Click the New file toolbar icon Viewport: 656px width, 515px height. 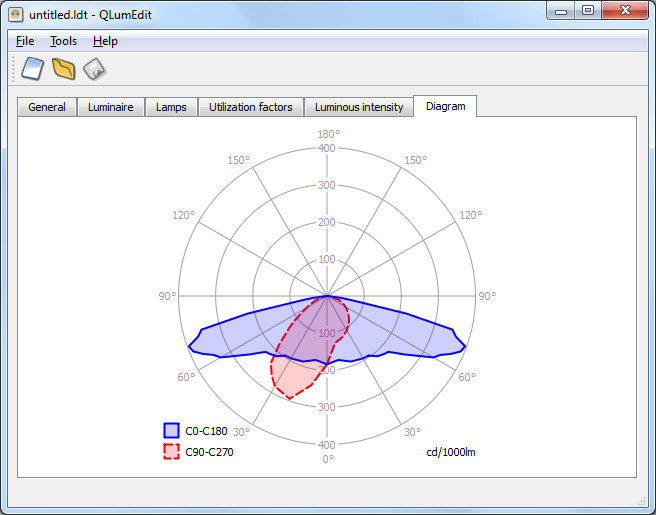tap(33, 69)
